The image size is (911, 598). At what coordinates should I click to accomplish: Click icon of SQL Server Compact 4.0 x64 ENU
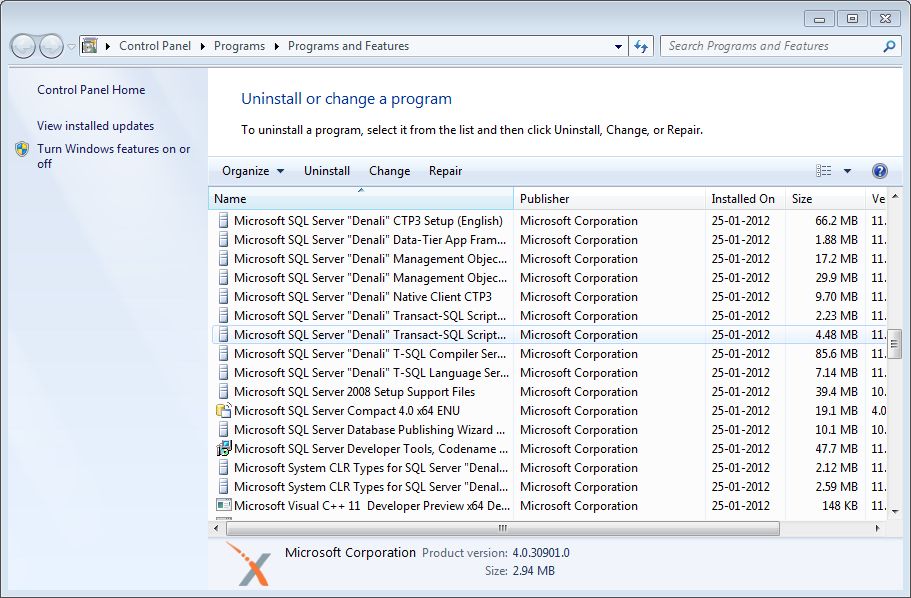(224, 410)
